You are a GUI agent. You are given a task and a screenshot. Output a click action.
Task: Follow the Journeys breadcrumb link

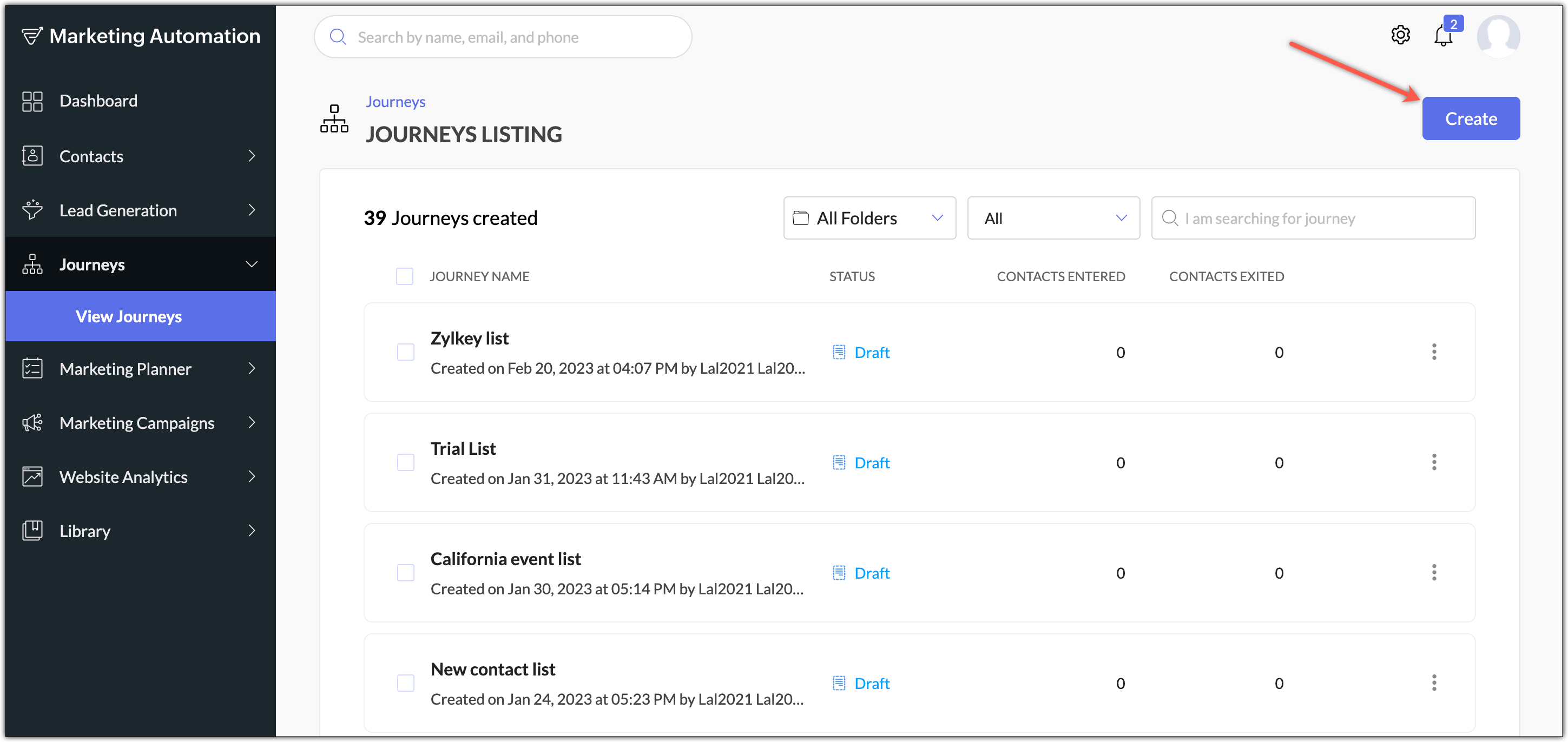point(395,102)
